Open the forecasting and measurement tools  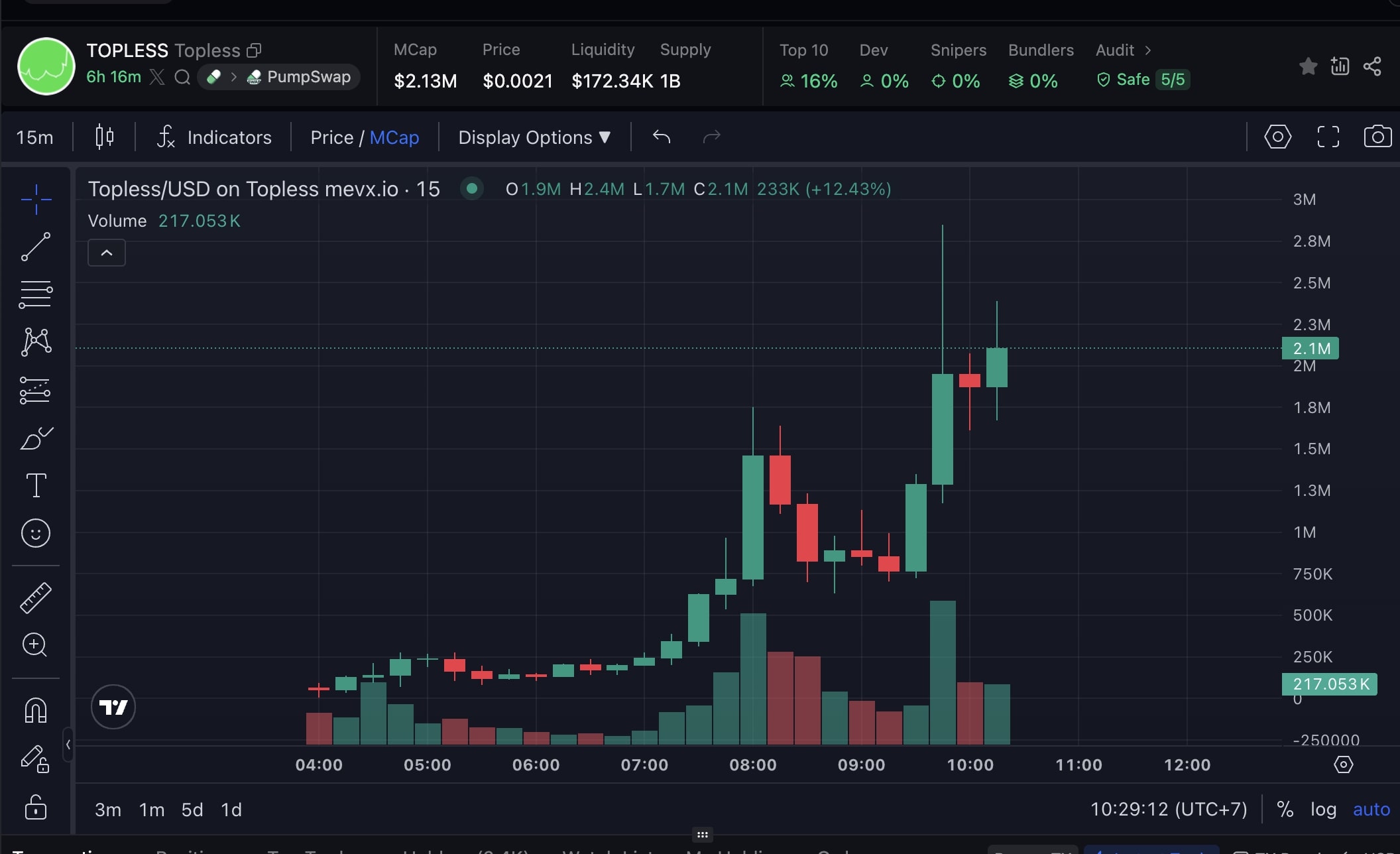(36, 390)
